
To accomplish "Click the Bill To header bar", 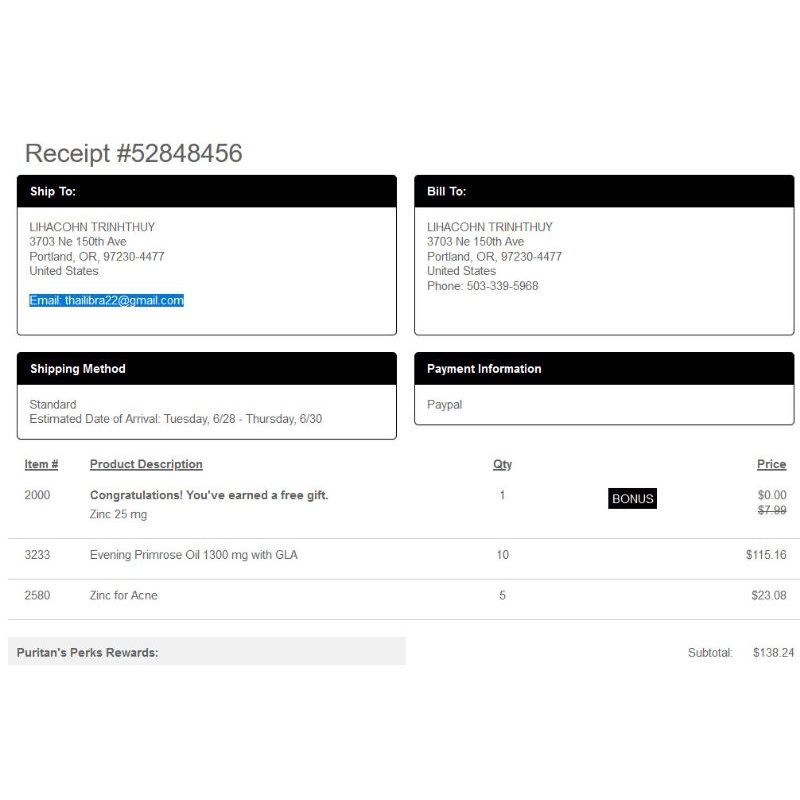I will tap(604, 191).
